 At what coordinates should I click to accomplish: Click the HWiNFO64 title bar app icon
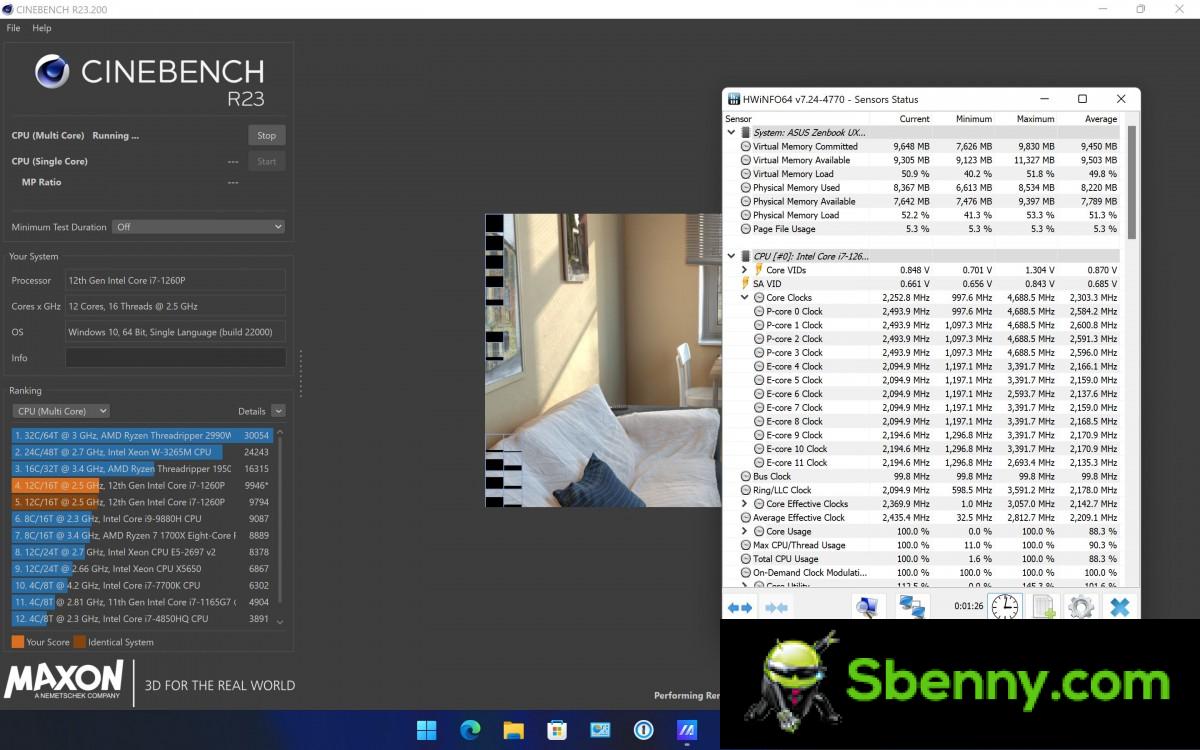tap(733, 99)
